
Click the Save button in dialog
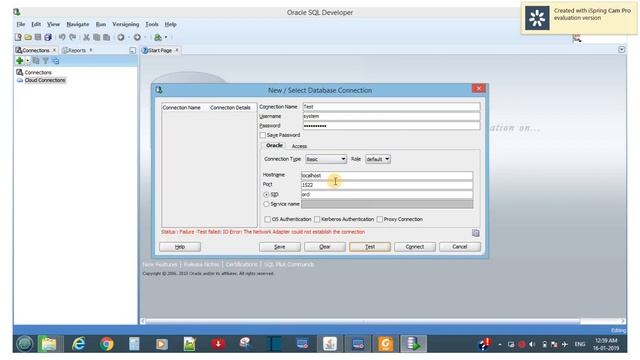click(x=280, y=247)
